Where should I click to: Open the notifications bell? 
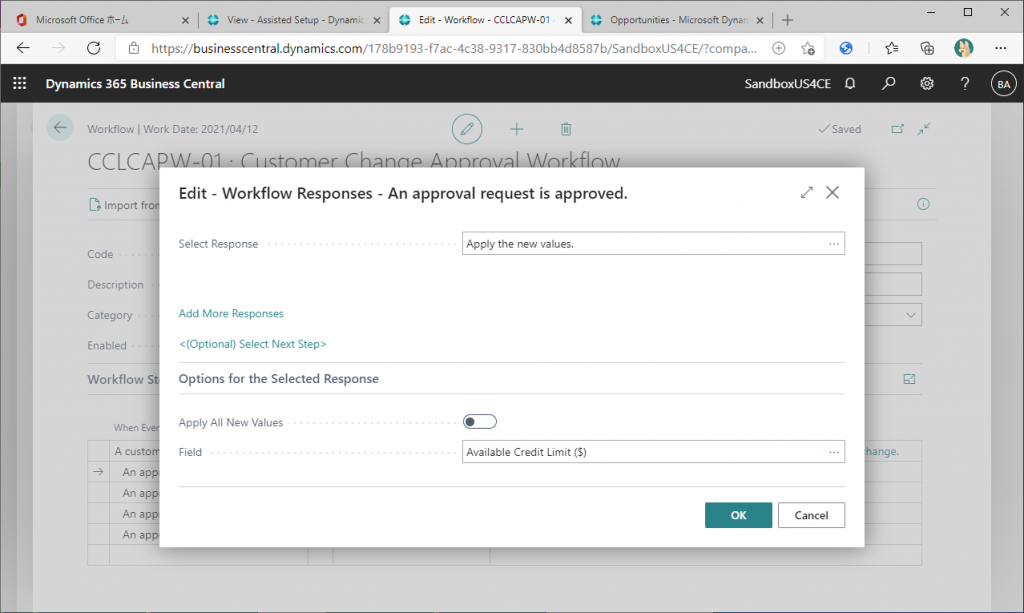pyautogui.click(x=850, y=84)
